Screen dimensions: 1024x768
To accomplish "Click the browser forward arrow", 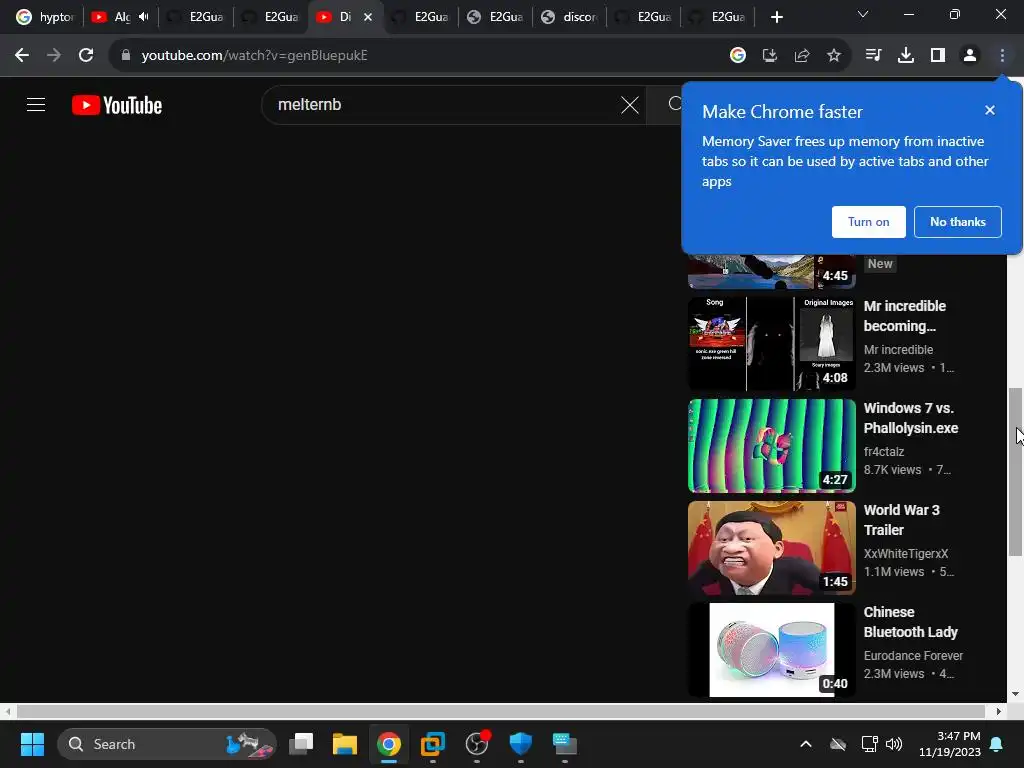I will pos(54,56).
